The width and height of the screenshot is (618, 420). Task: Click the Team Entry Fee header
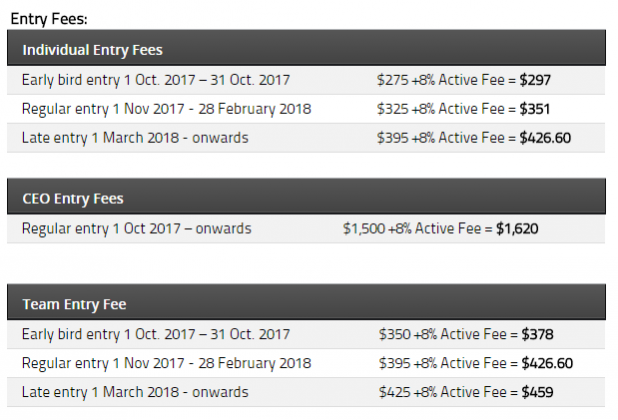pos(306,302)
